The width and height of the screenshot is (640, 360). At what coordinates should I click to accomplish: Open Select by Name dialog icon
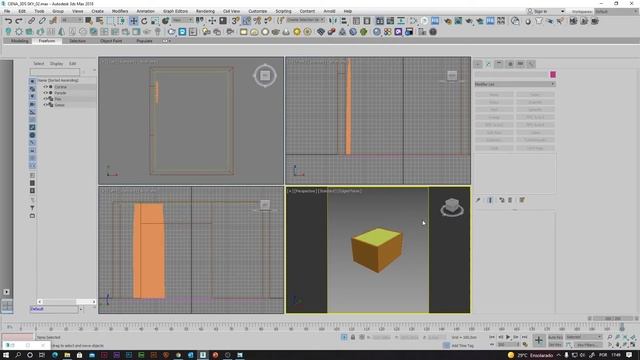(99, 21)
